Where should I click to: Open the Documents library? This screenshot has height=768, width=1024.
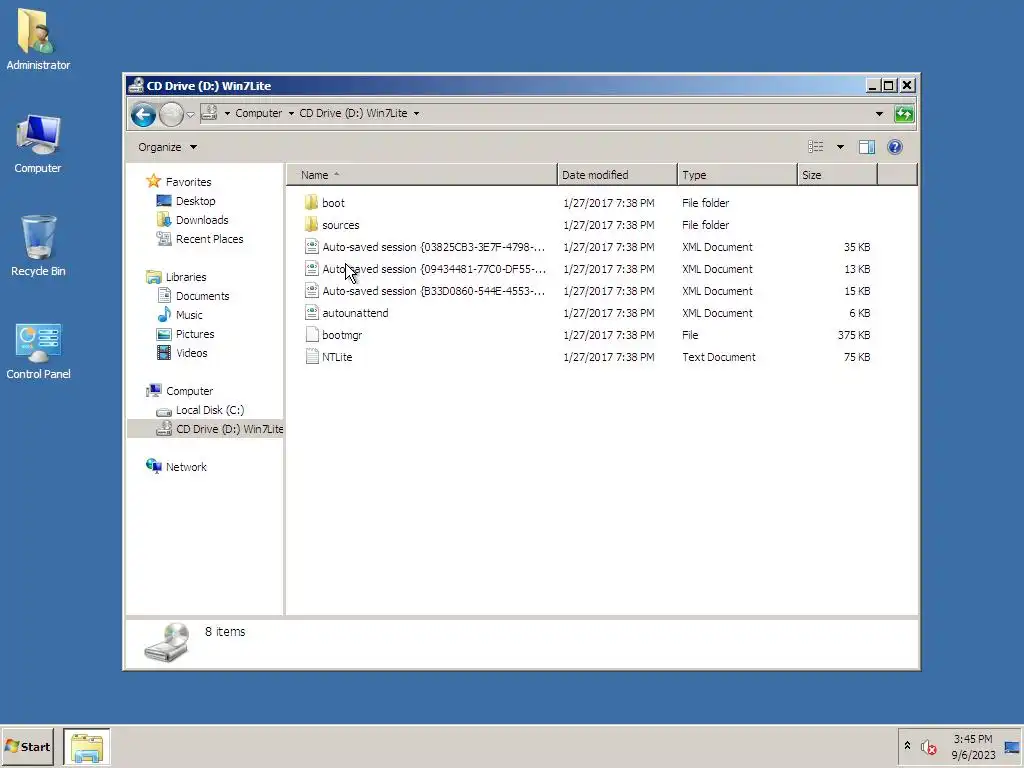202,296
